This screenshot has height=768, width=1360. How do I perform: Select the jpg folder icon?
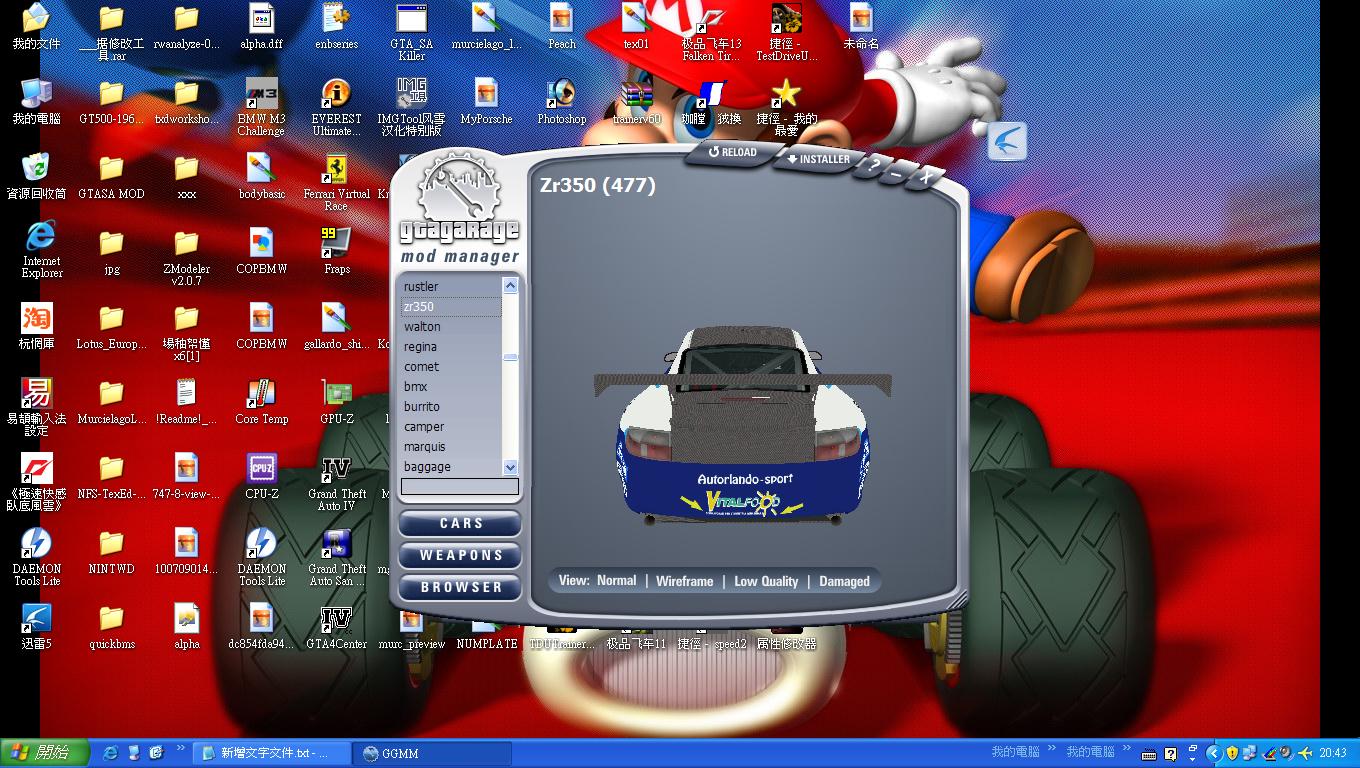tap(111, 250)
